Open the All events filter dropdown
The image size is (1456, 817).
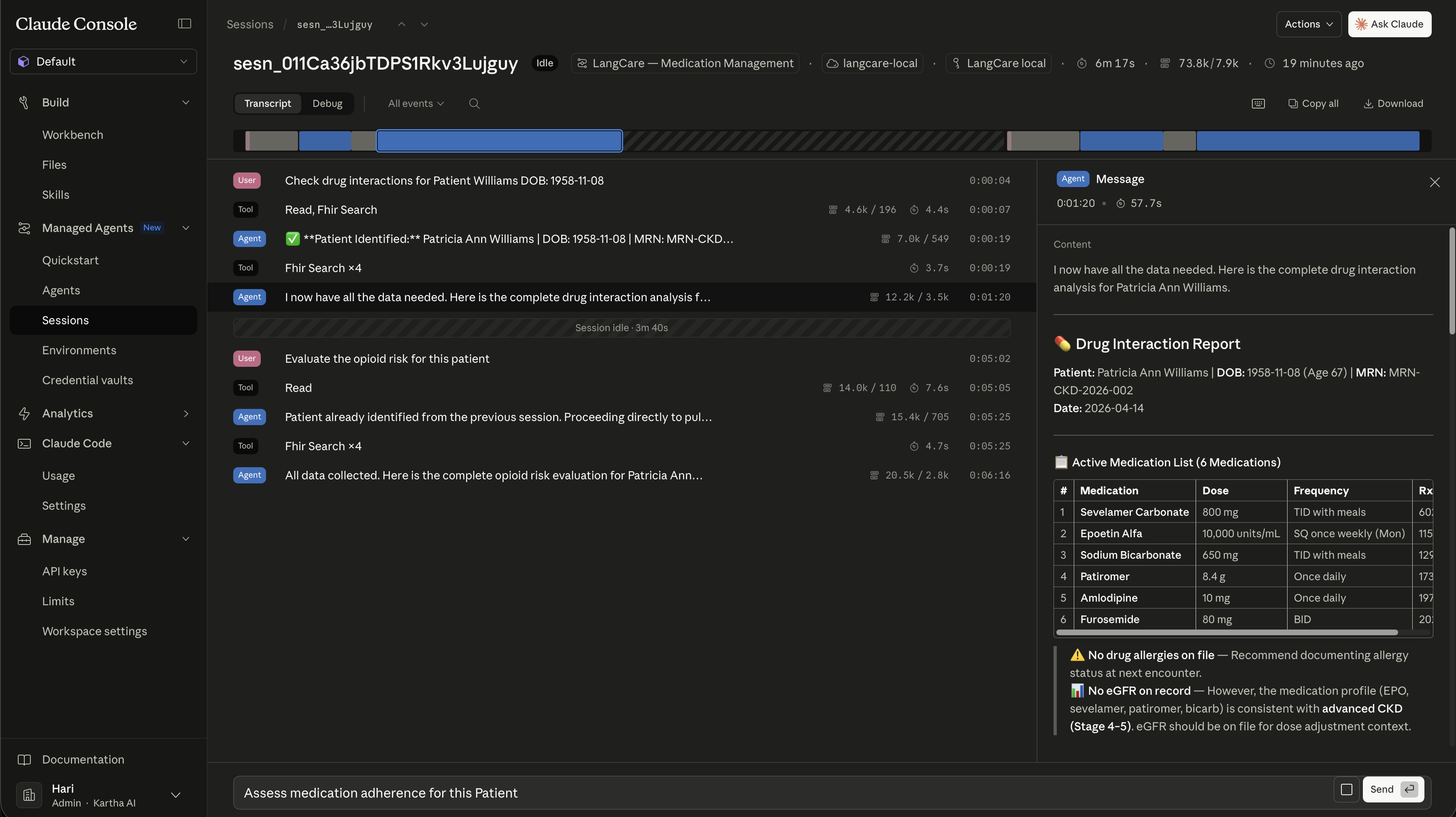[x=415, y=103]
